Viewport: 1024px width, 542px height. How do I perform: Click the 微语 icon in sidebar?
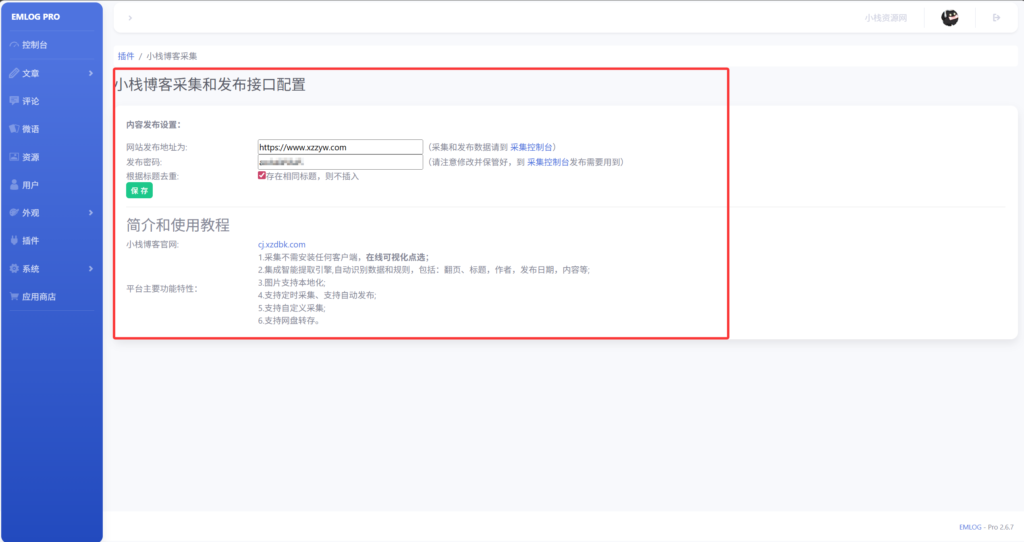pyautogui.click(x=14, y=129)
